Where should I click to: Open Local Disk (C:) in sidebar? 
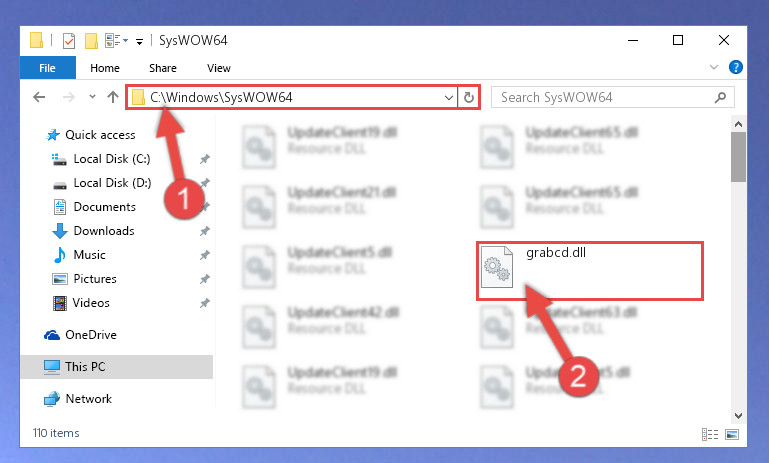click(x=111, y=159)
